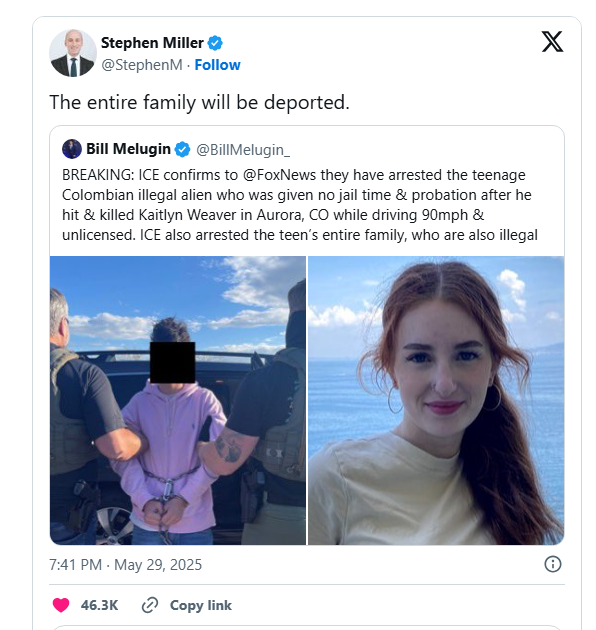The width and height of the screenshot is (596, 630).
Task: Click the Stephen Miller display name
Action: (152, 43)
